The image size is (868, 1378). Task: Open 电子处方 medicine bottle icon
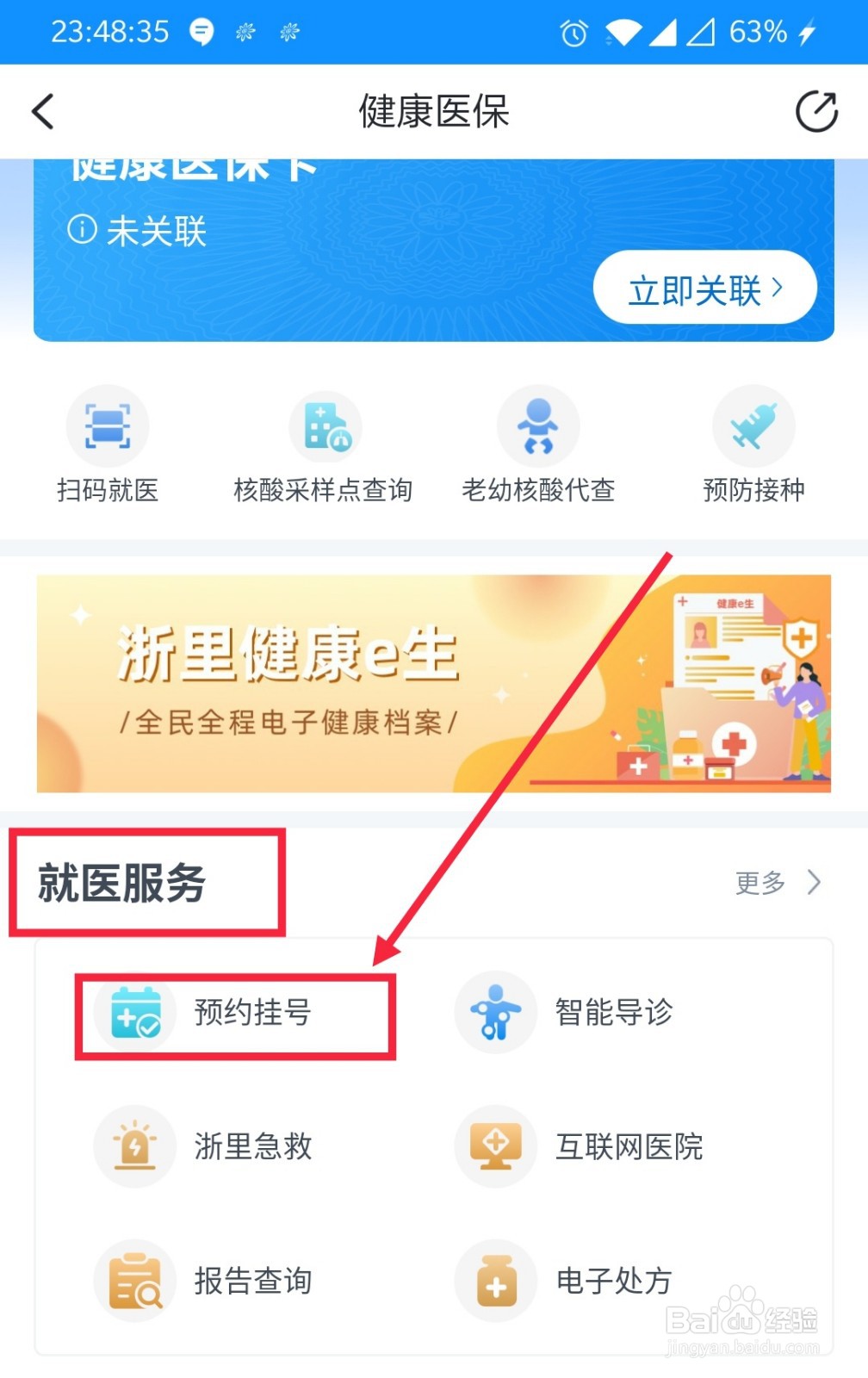[x=496, y=1281]
